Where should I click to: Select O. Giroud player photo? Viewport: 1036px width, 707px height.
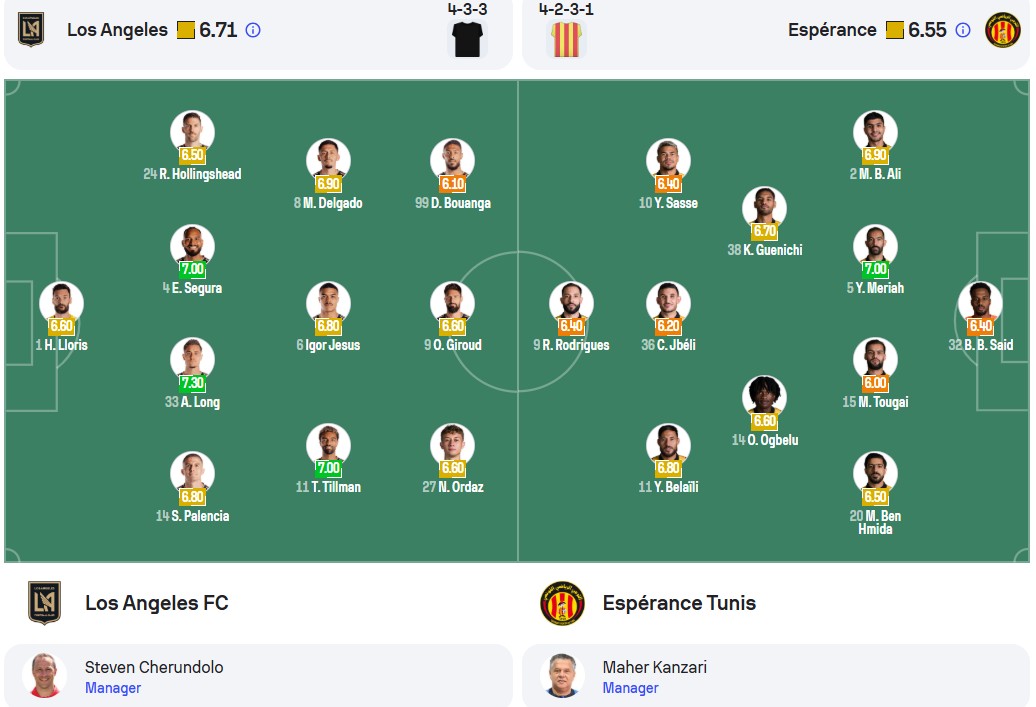click(x=453, y=303)
